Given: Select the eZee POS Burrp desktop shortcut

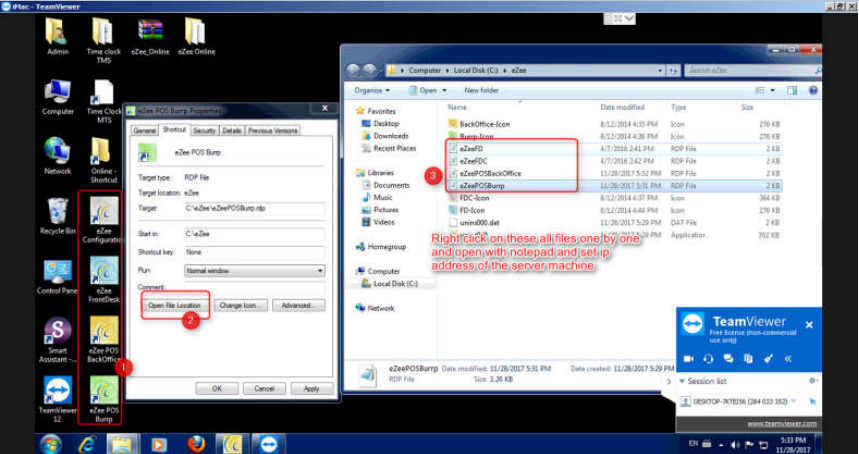Looking at the screenshot, I should (104, 399).
